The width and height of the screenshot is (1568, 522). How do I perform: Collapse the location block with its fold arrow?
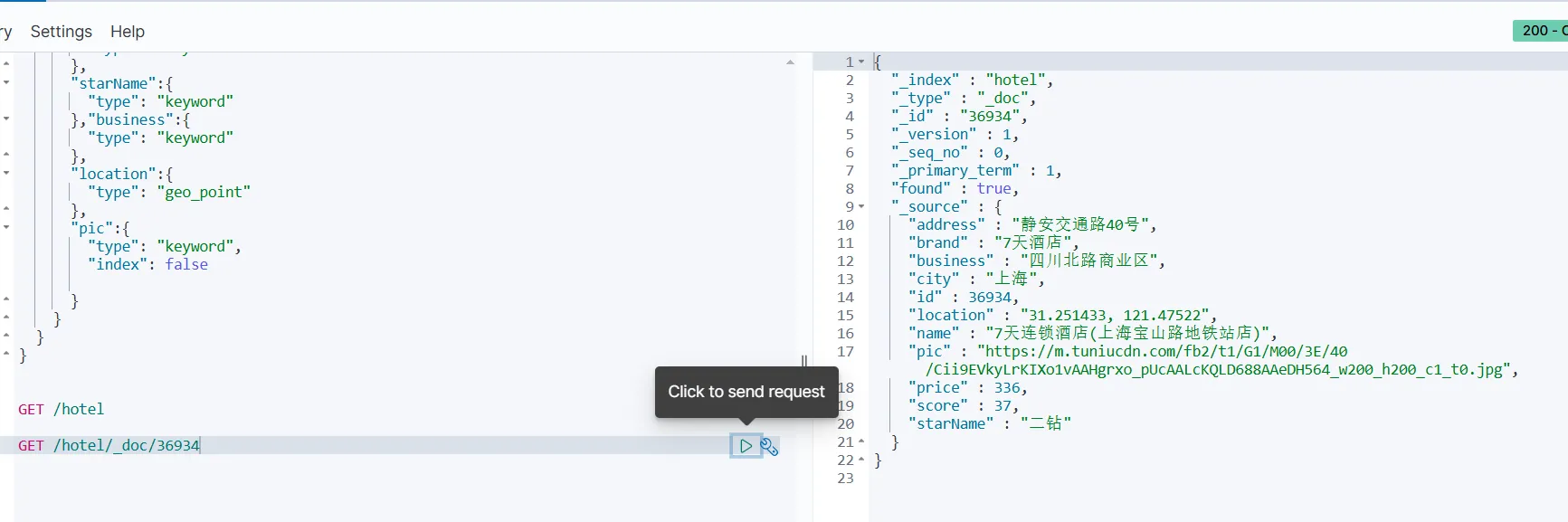pos(6,173)
